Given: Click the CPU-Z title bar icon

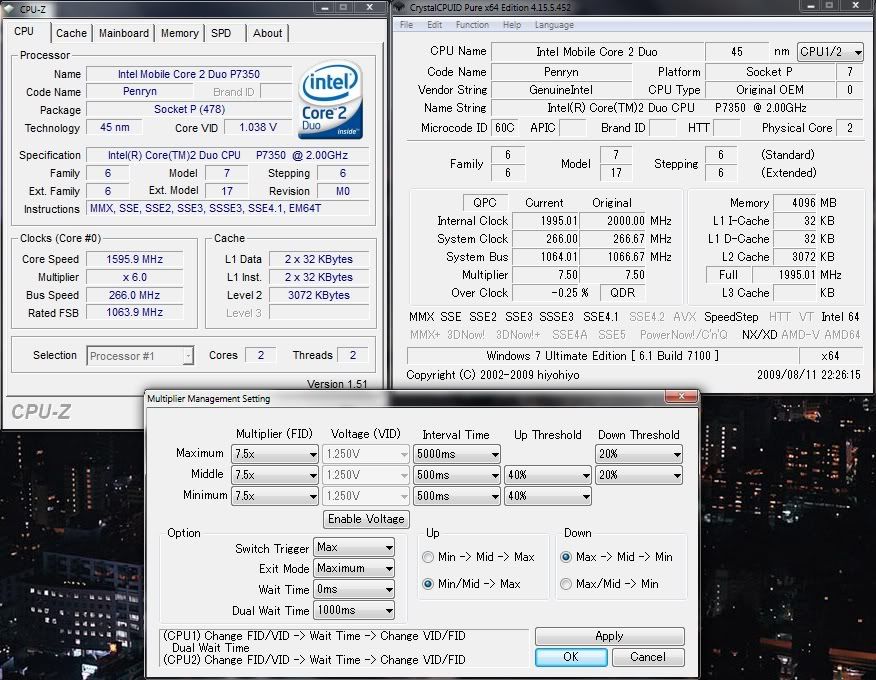Looking at the screenshot, I should point(8,8).
